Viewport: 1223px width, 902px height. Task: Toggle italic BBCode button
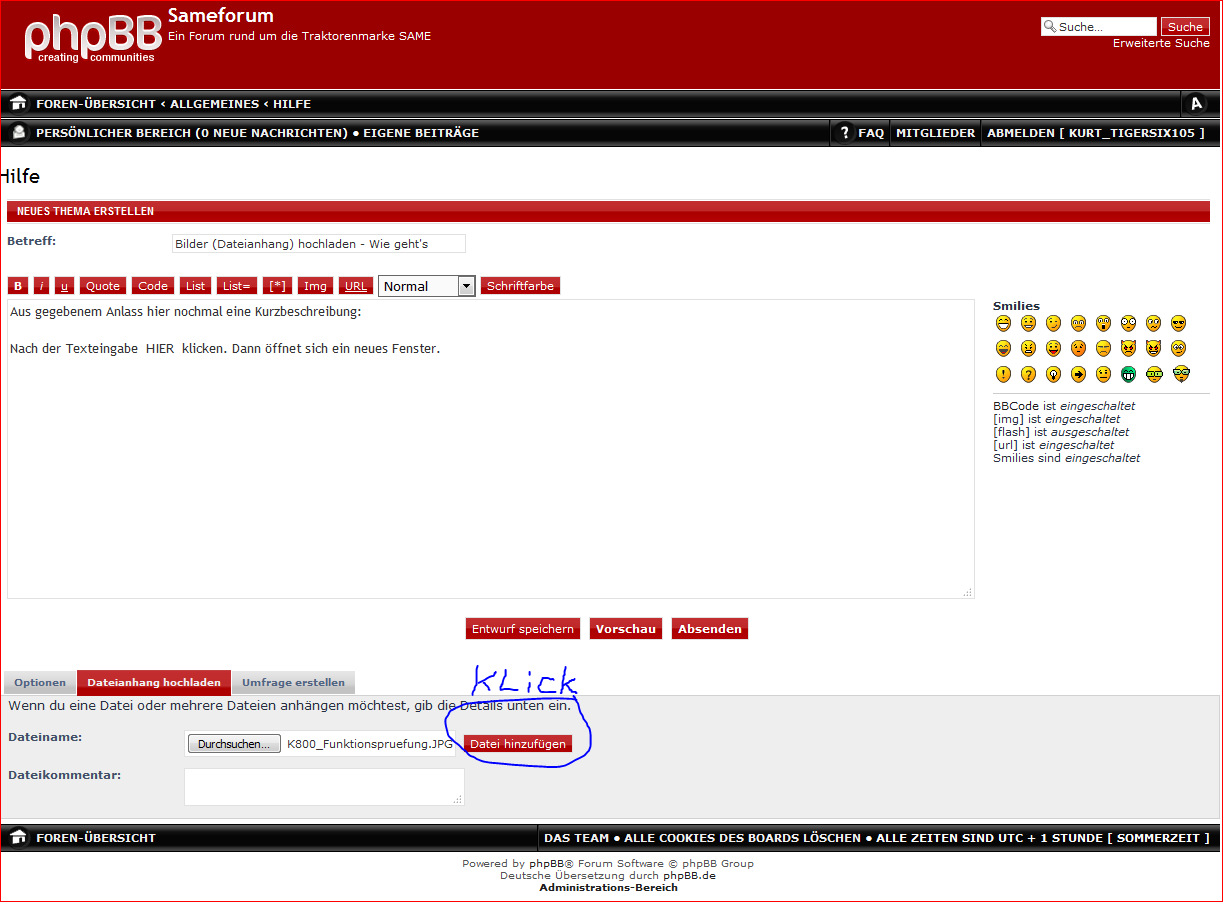pos(41,286)
